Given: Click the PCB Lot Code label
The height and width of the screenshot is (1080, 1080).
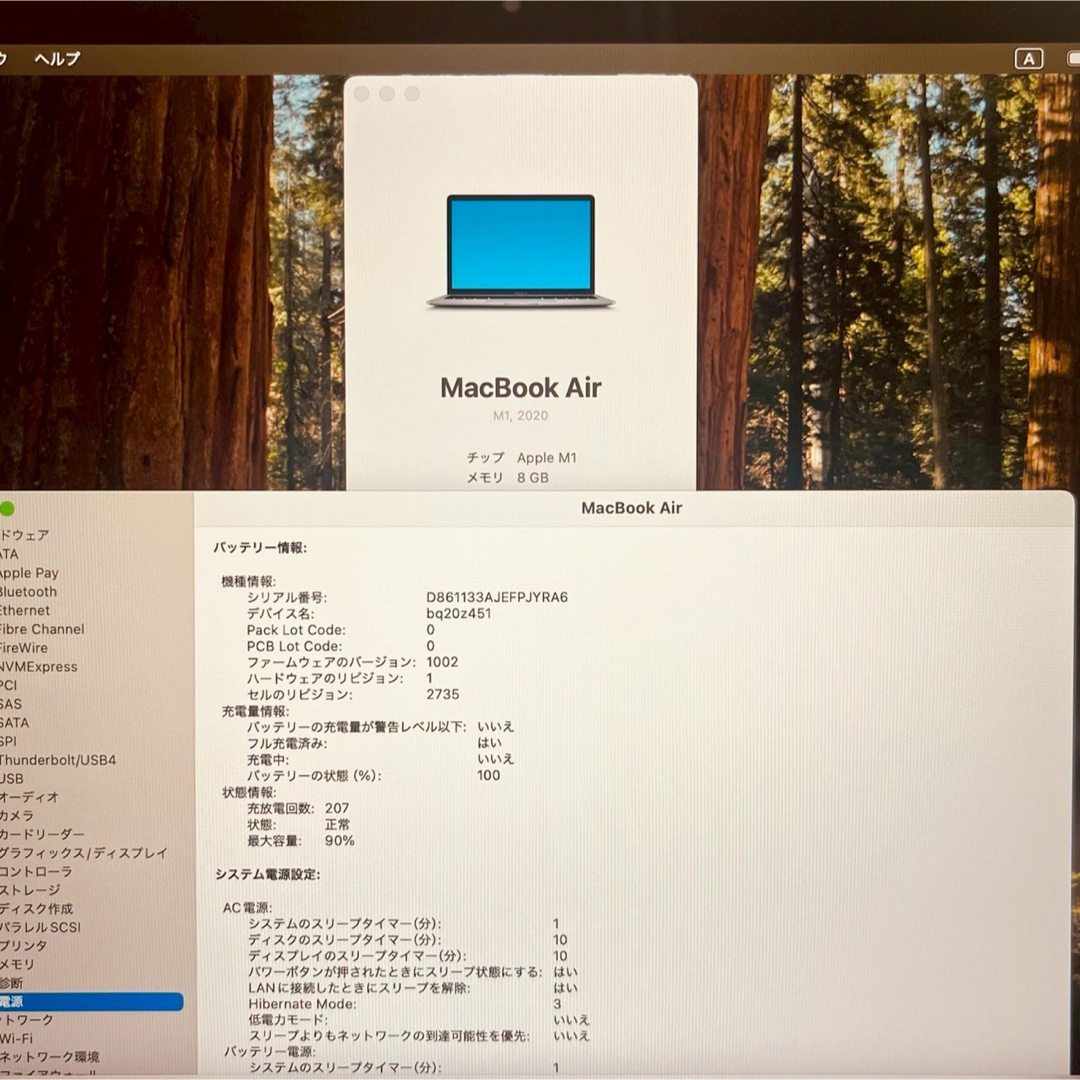Looking at the screenshot, I should point(294,646).
